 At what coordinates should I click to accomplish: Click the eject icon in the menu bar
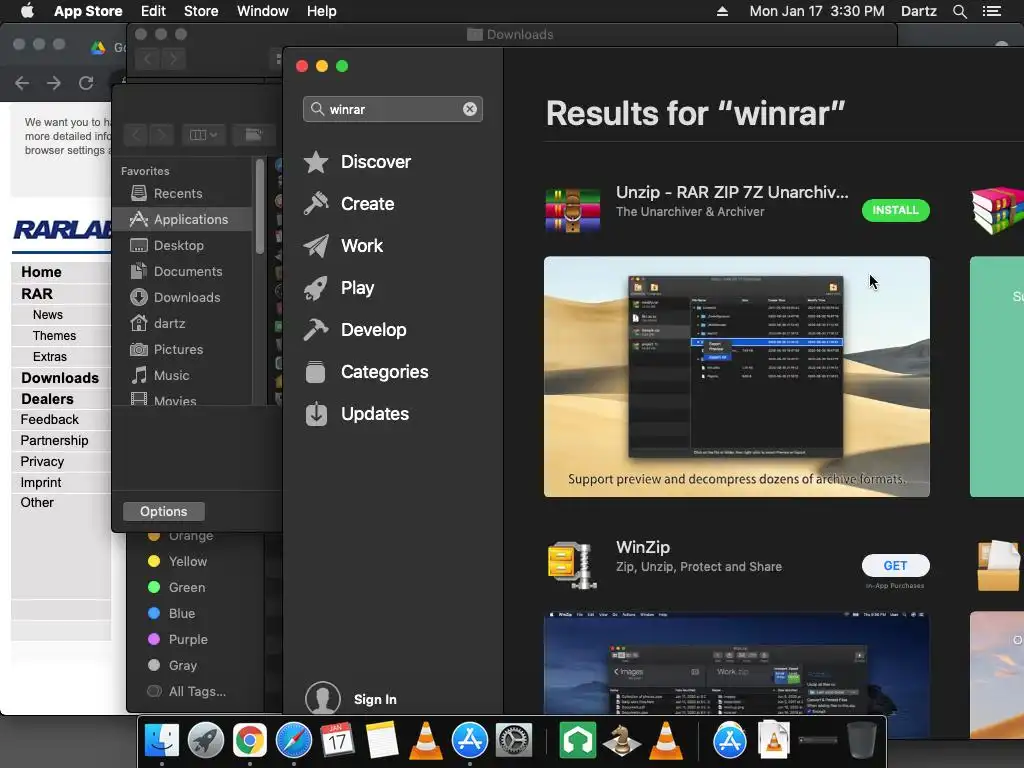coord(722,11)
